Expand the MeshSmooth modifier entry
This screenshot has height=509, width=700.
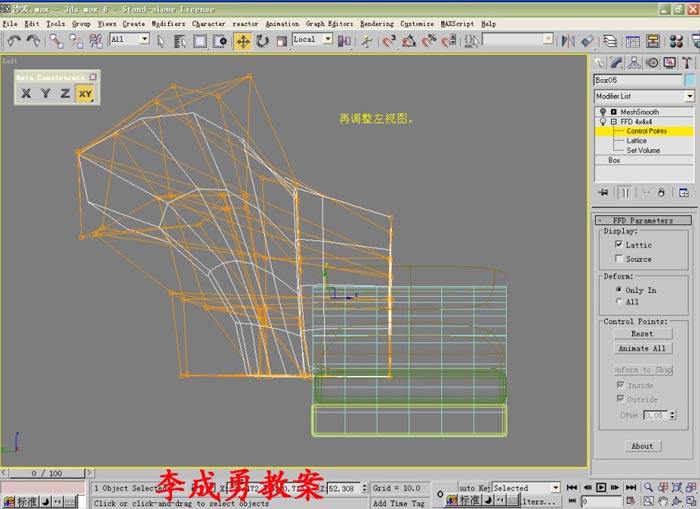click(x=613, y=112)
